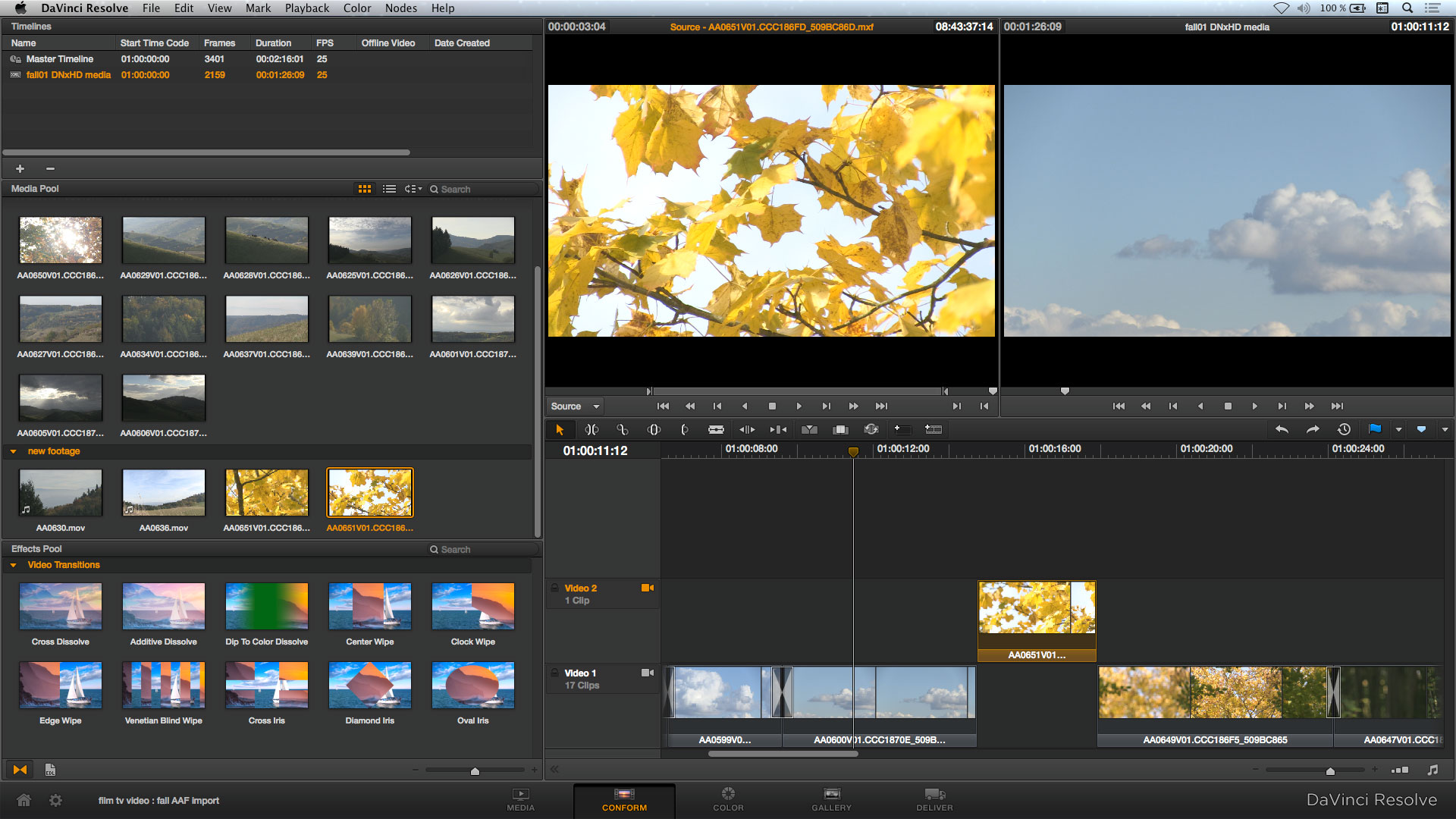
Task: Collapse the new footage bin
Action: [x=14, y=451]
